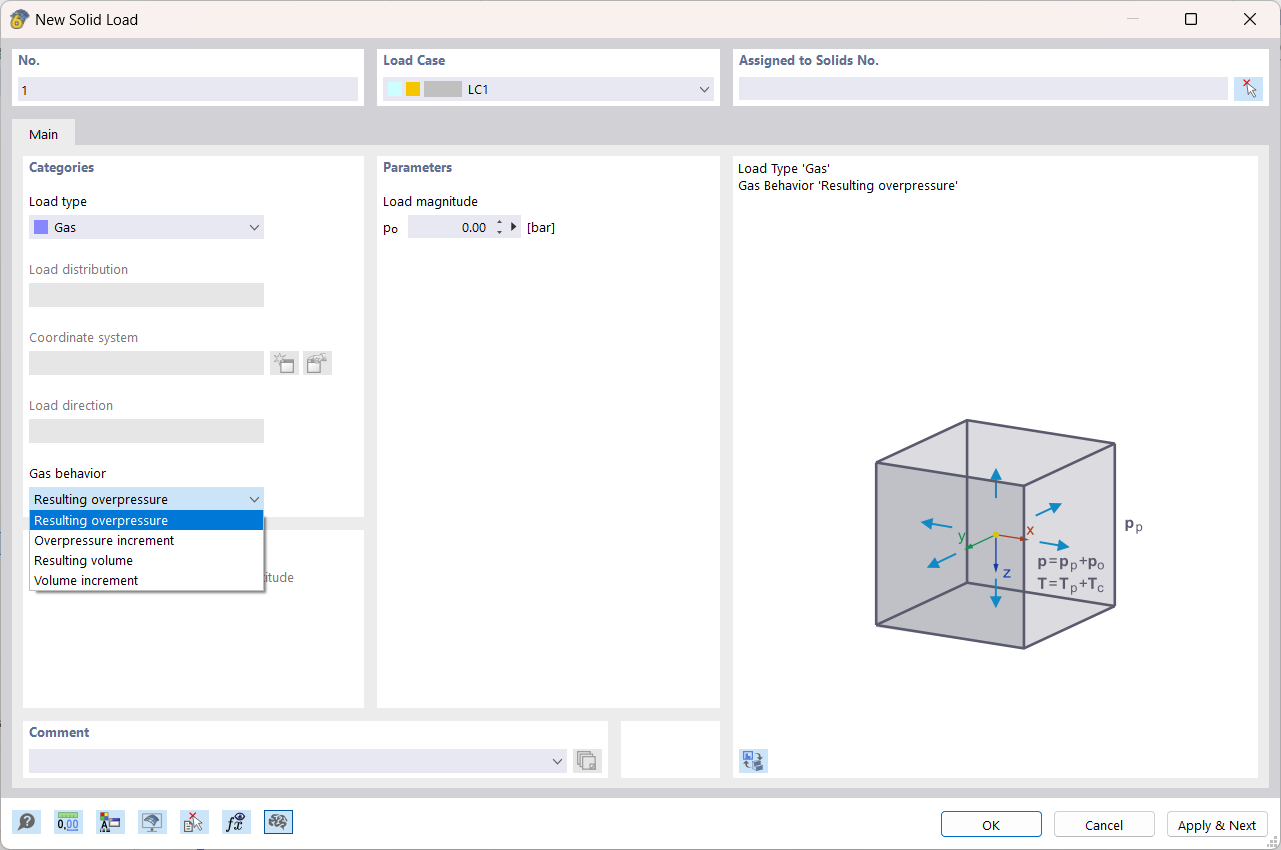Open Help via the question bubble icon
This screenshot has height=850, width=1281.
click(x=27, y=822)
